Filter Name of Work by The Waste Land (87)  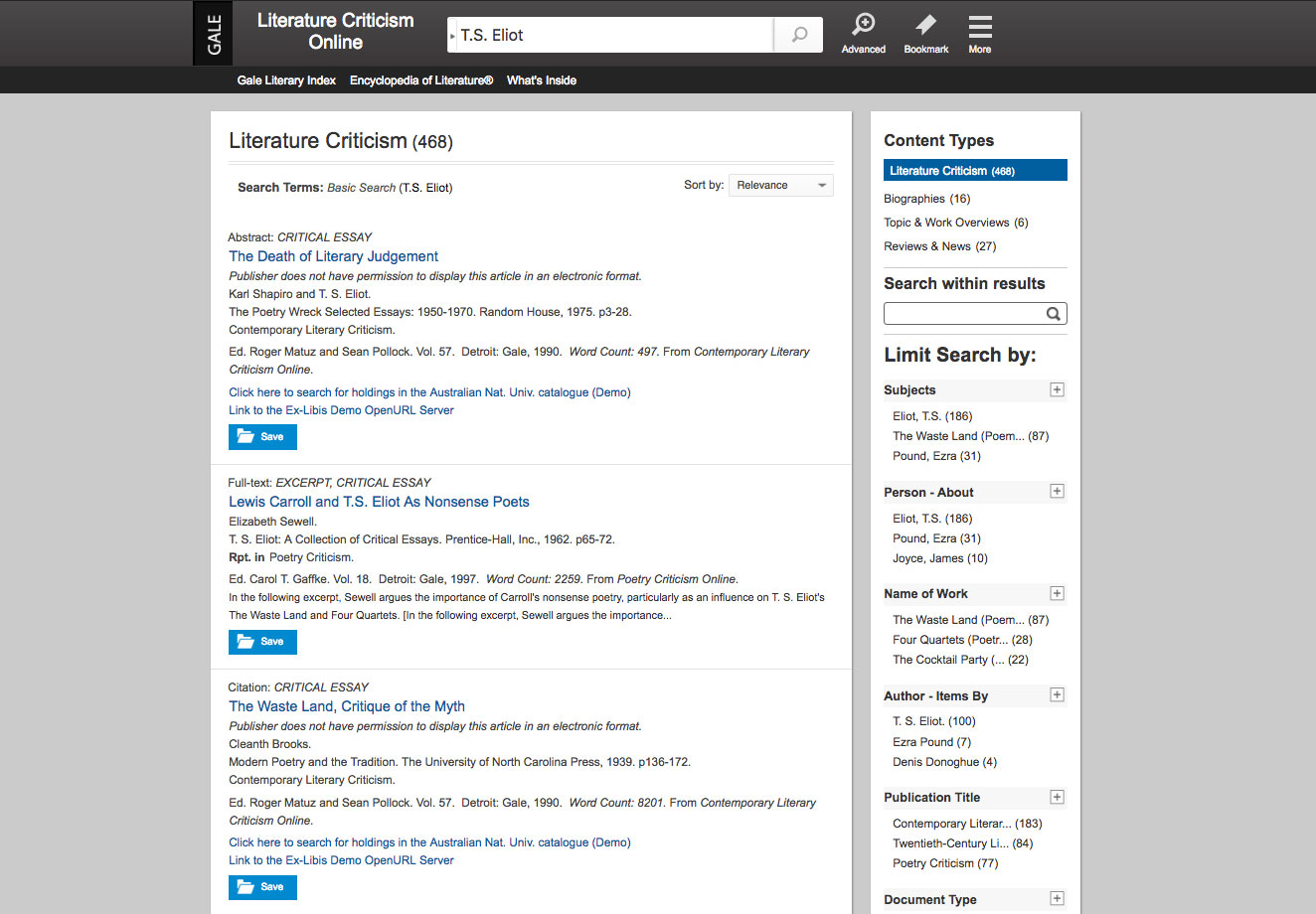970,620
